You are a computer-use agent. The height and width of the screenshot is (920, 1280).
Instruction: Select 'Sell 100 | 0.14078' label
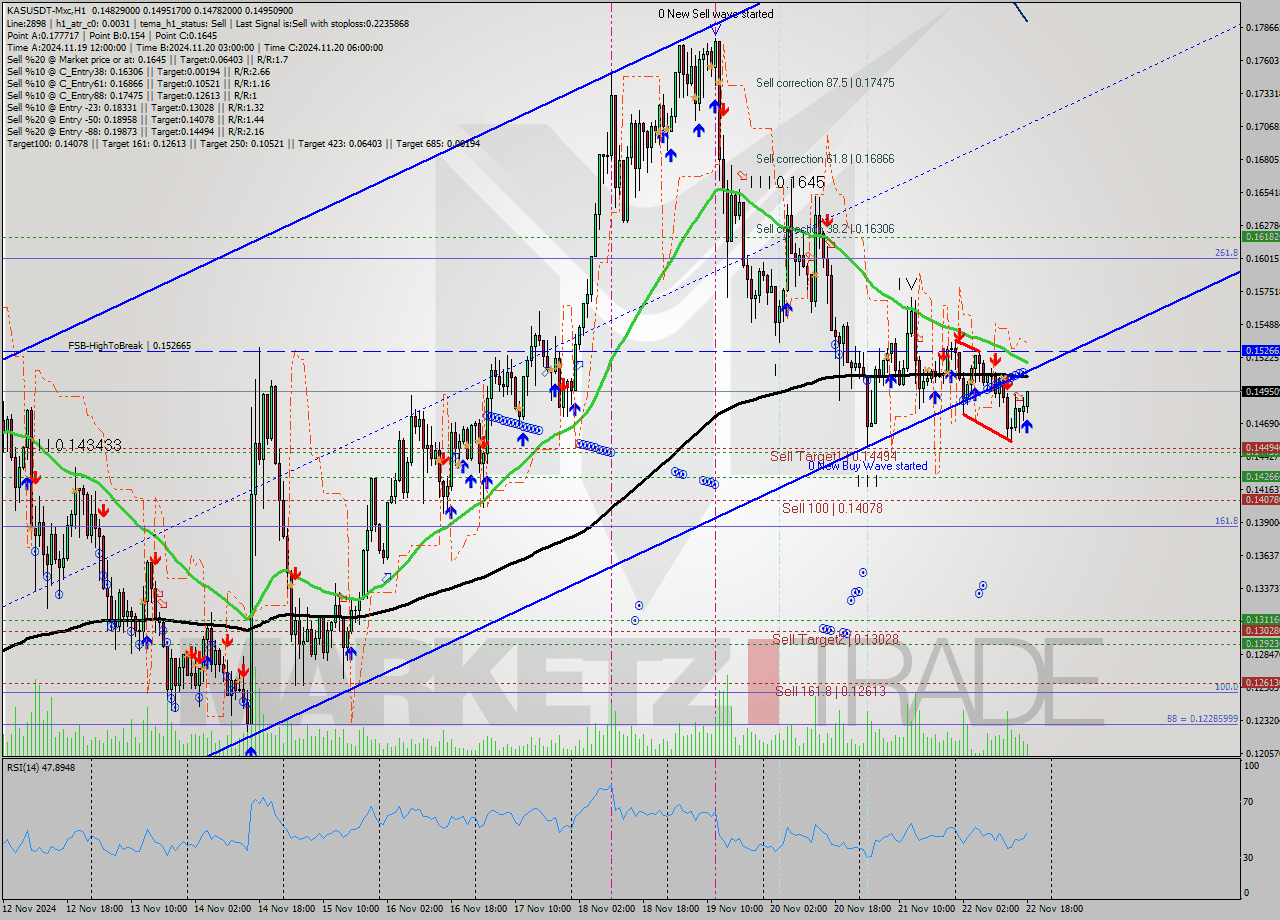(x=832, y=508)
